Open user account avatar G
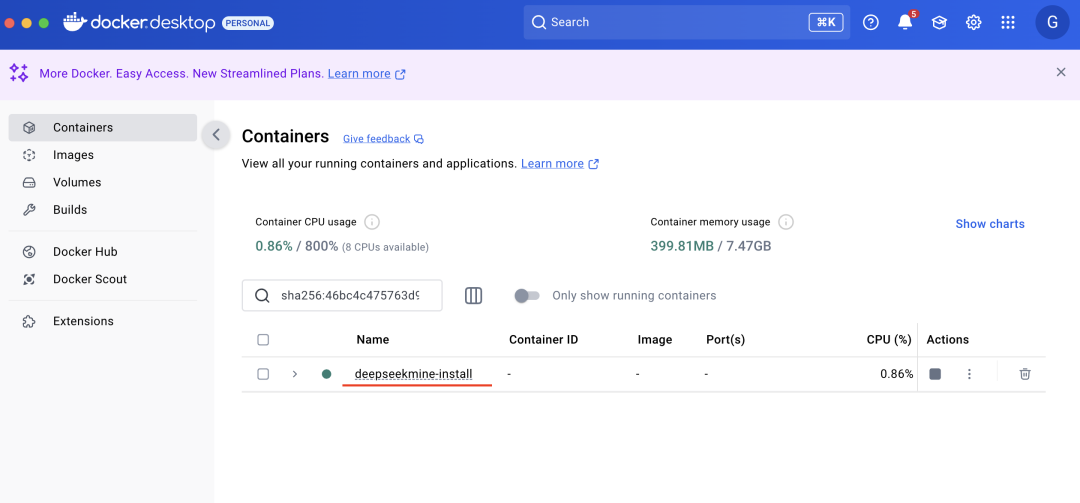Viewport: 1080px width, 503px height. click(x=1052, y=22)
